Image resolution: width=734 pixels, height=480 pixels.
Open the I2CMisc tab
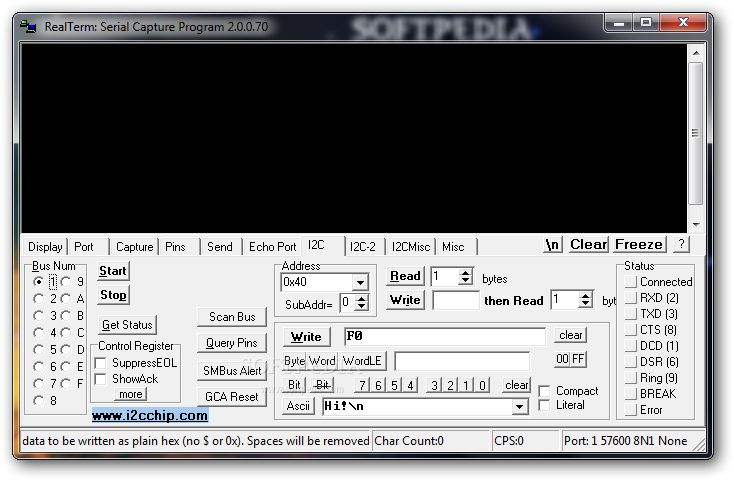(411, 247)
